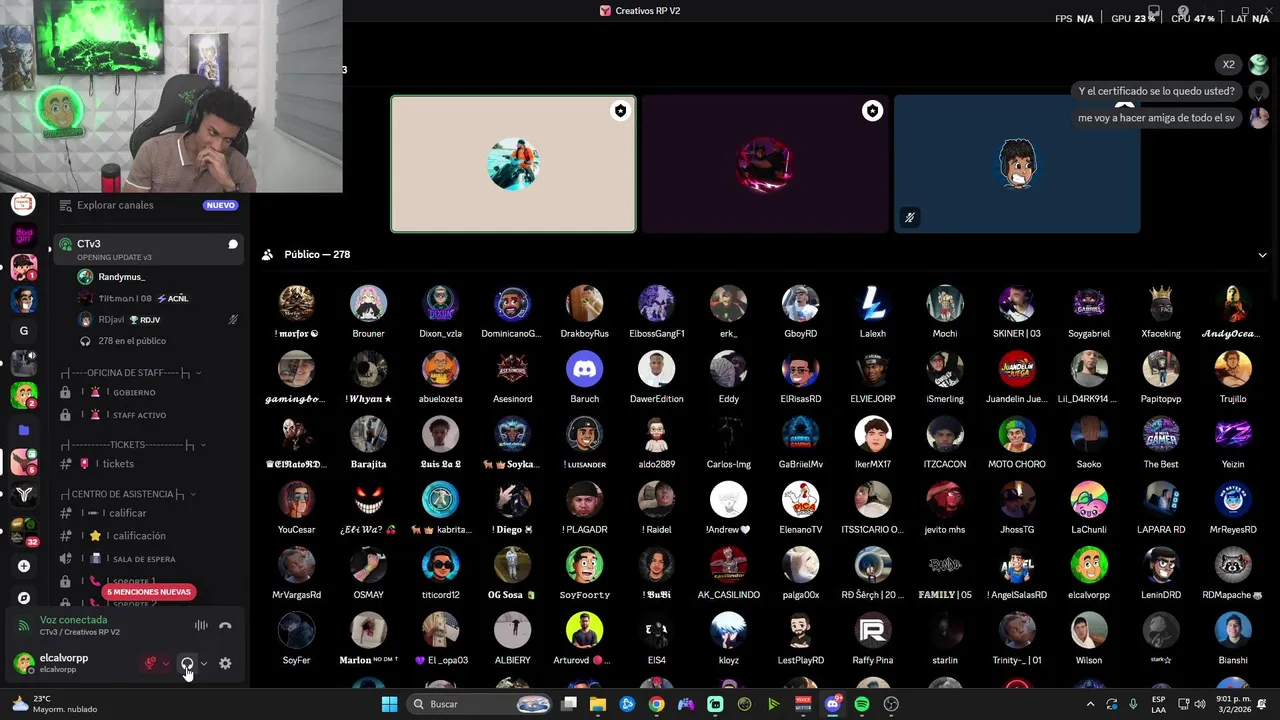Click the Explorar canales browse icon
Image resolution: width=1280 pixels, height=720 pixels.
65,205
